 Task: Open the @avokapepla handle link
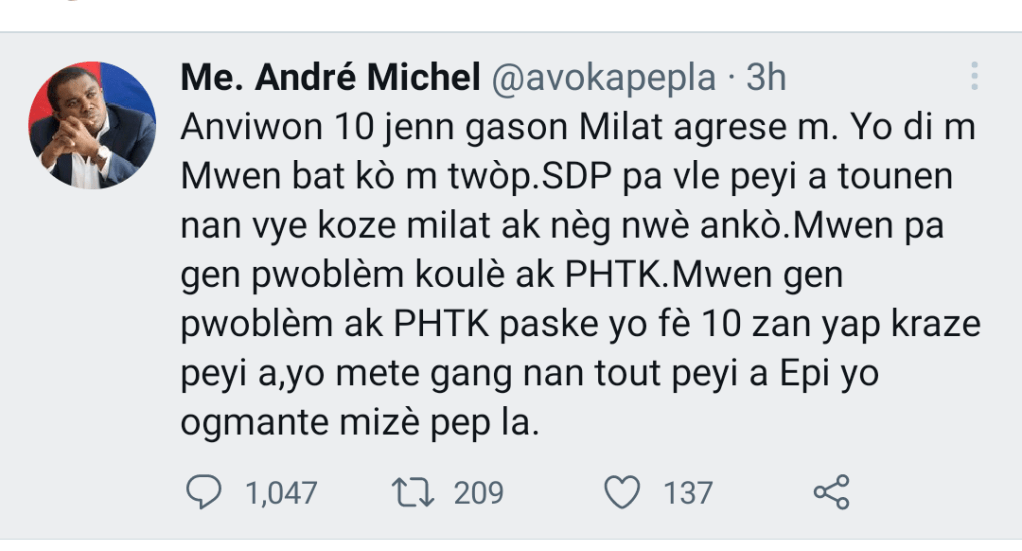[x=603, y=78]
